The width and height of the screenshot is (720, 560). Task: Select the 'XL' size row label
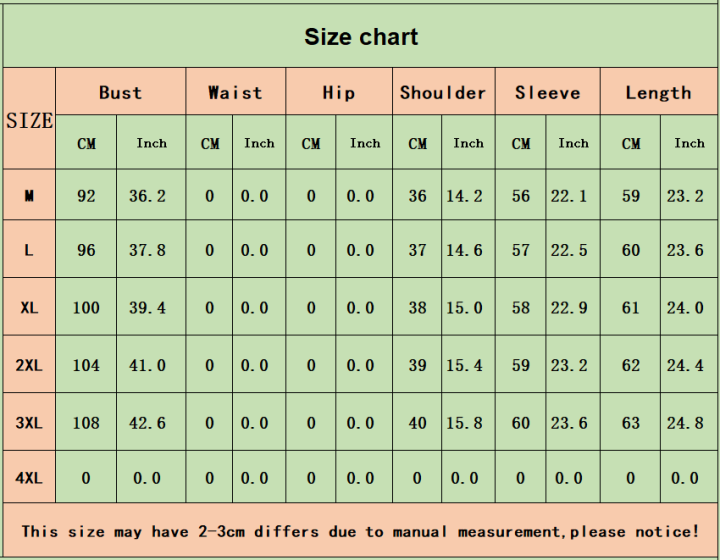(29, 308)
